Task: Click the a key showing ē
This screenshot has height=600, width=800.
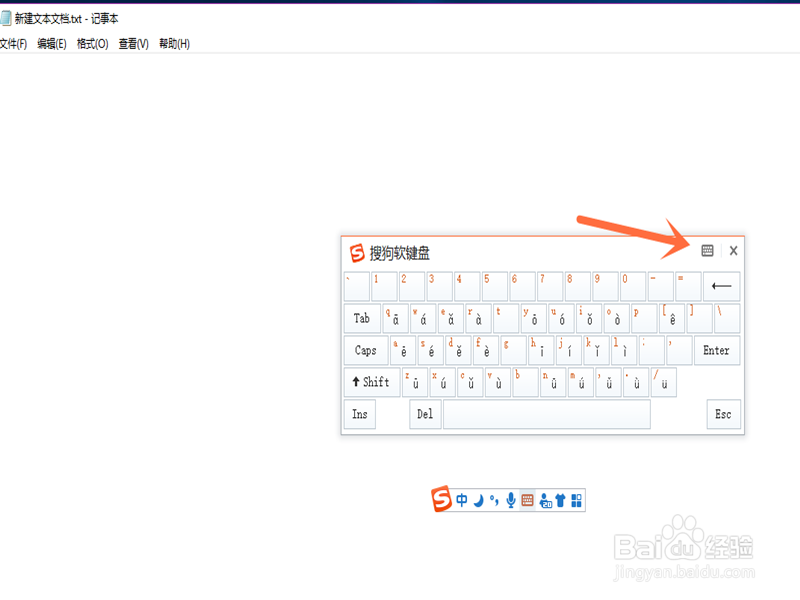Action: click(403, 350)
